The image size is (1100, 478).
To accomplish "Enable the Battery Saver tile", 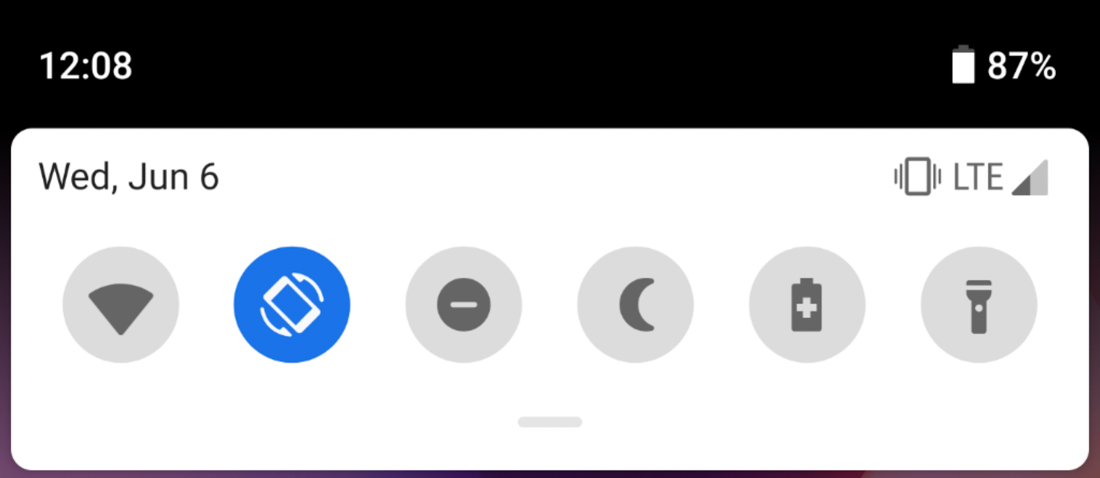I will click(807, 305).
